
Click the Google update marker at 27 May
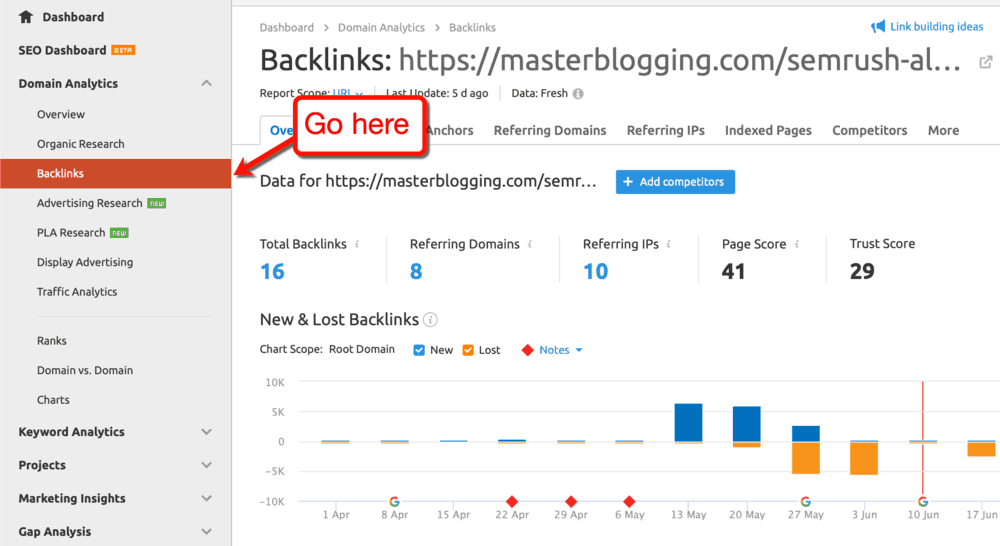[x=805, y=502]
